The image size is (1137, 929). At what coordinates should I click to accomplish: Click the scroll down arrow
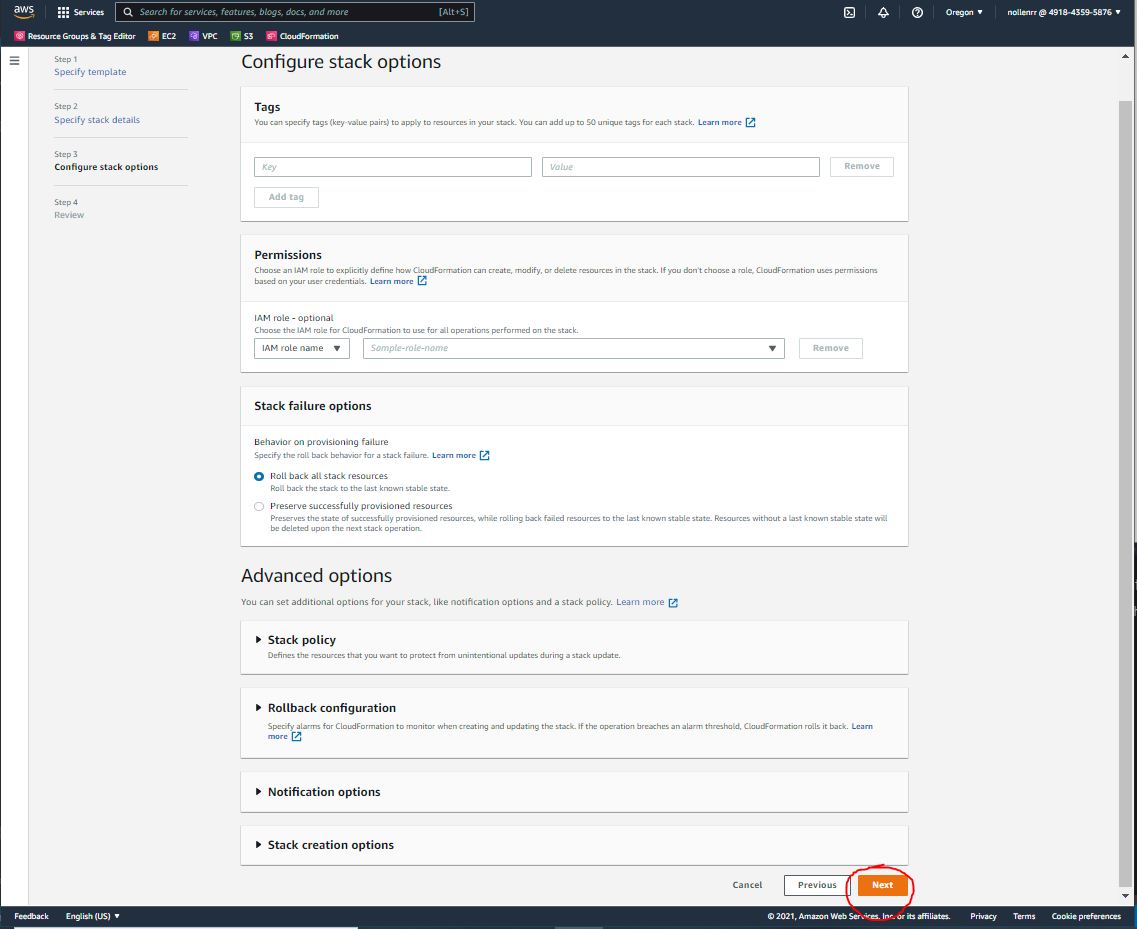[x=1125, y=896]
